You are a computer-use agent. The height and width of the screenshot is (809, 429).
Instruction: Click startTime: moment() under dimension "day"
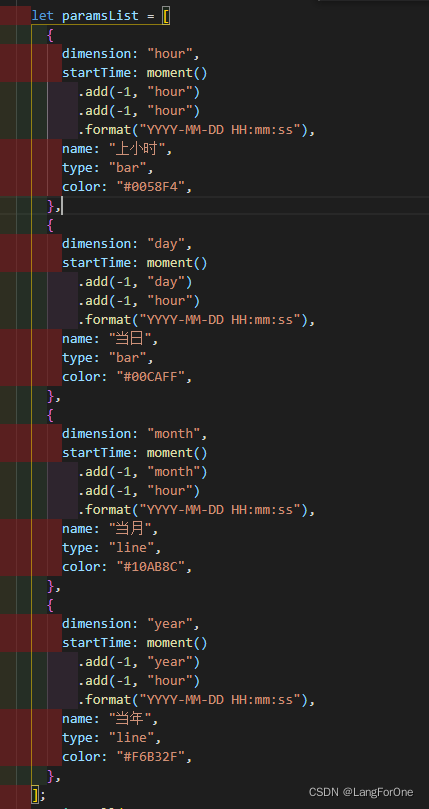(x=135, y=263)
